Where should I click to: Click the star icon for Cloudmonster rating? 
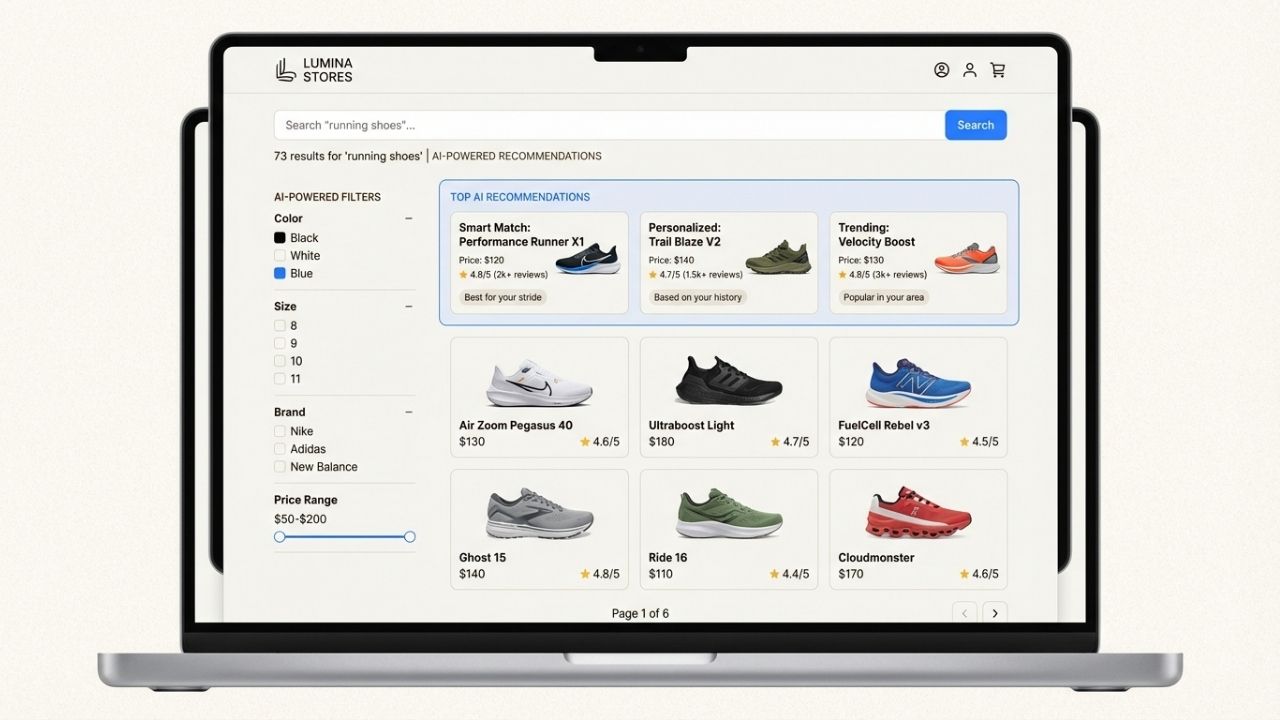click(x=964, y=574)
